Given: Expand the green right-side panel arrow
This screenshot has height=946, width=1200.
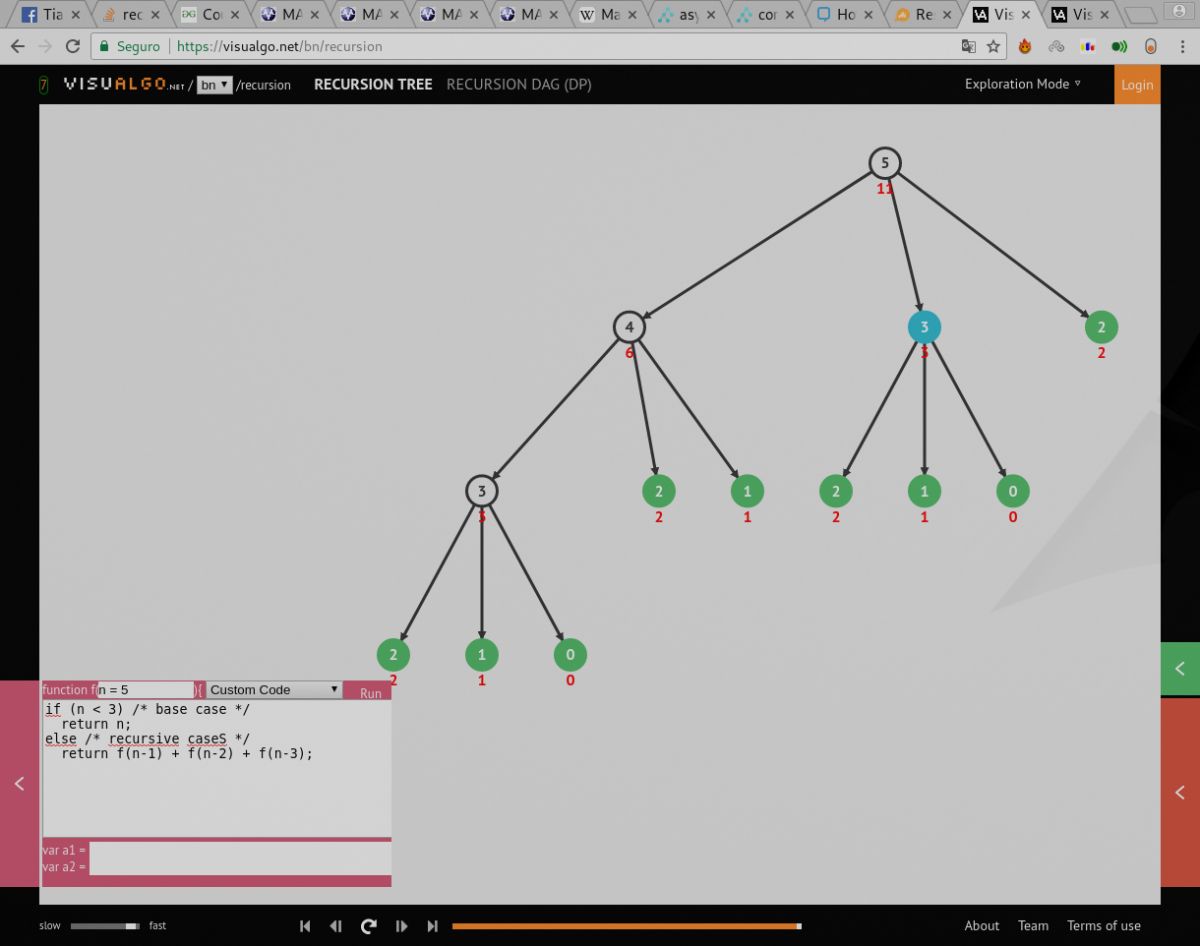Looking at the screenshot, I should point(1180,669).
